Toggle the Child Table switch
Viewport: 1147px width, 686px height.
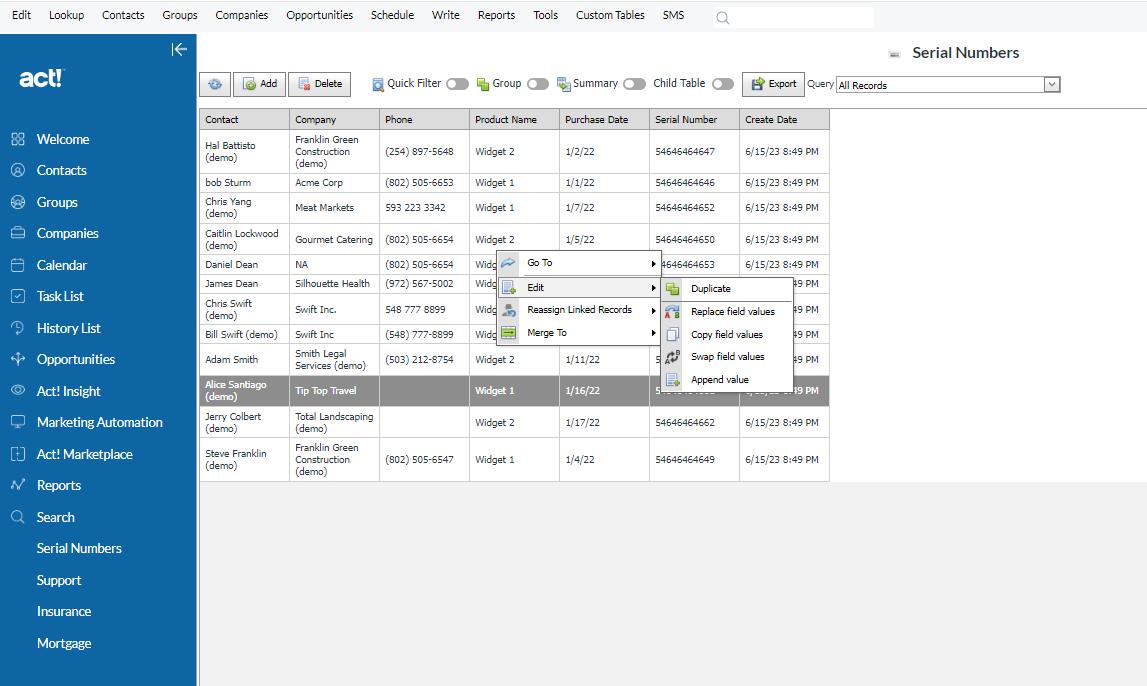[x=722, y=84]
